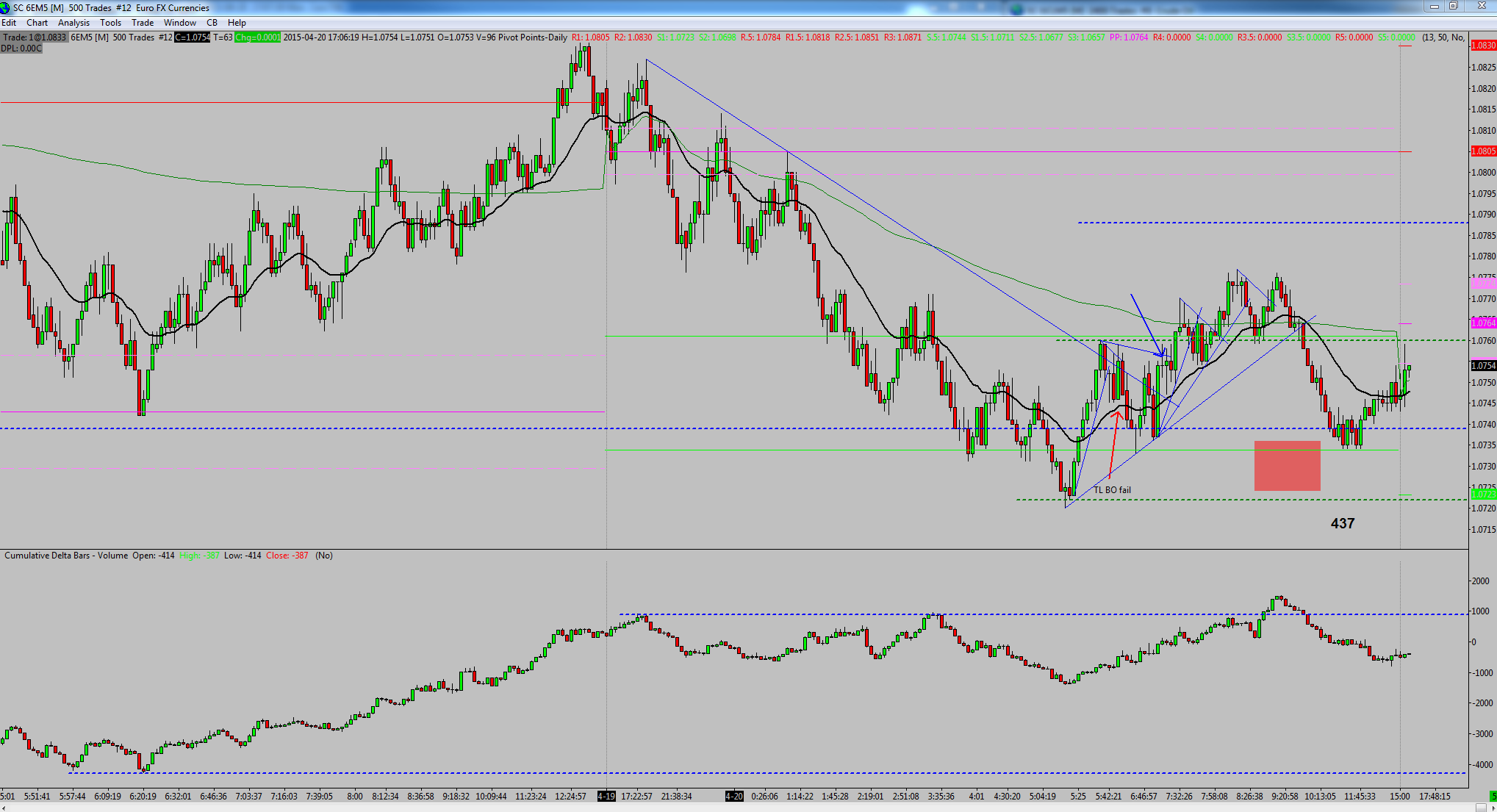Click the 'Pivot Points-Daily' study label

click(533, 37)
